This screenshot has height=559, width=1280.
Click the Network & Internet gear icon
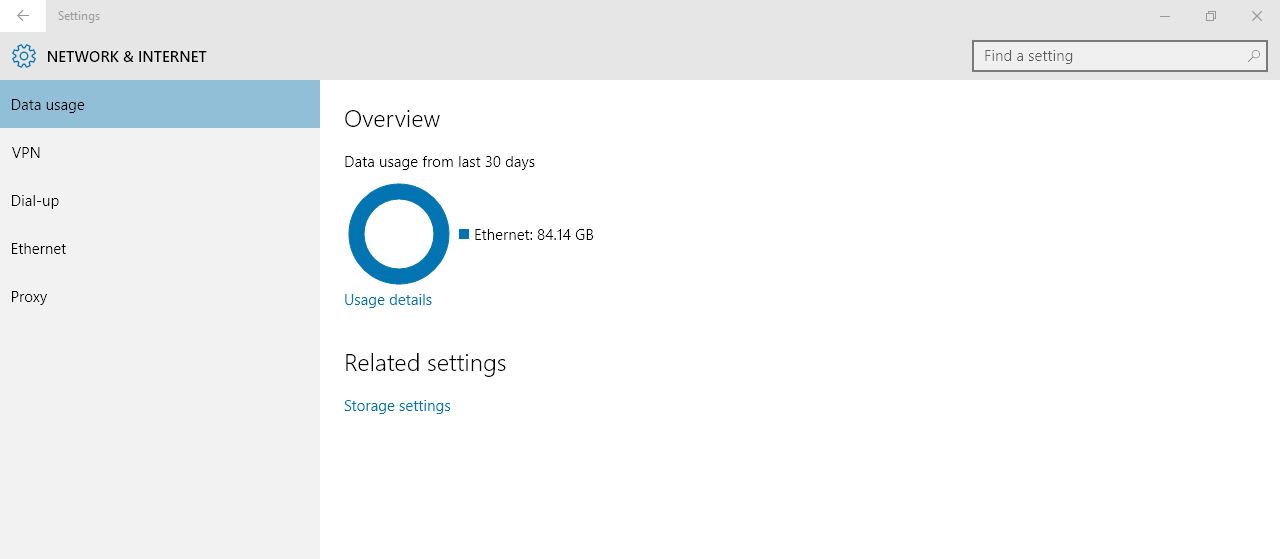pos(24,56)
